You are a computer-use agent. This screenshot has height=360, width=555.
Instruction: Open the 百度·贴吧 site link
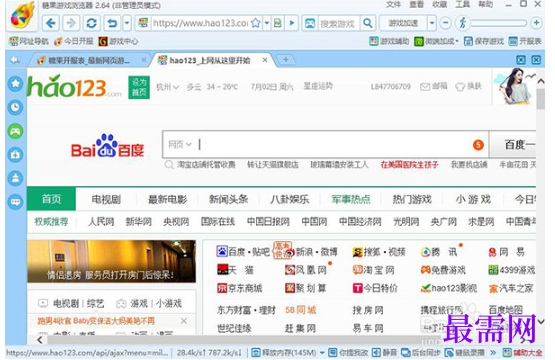(243, 252)
